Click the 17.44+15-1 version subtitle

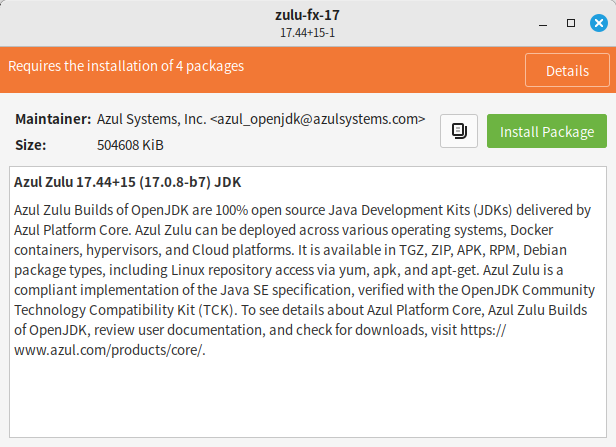[x=307, y=33]
